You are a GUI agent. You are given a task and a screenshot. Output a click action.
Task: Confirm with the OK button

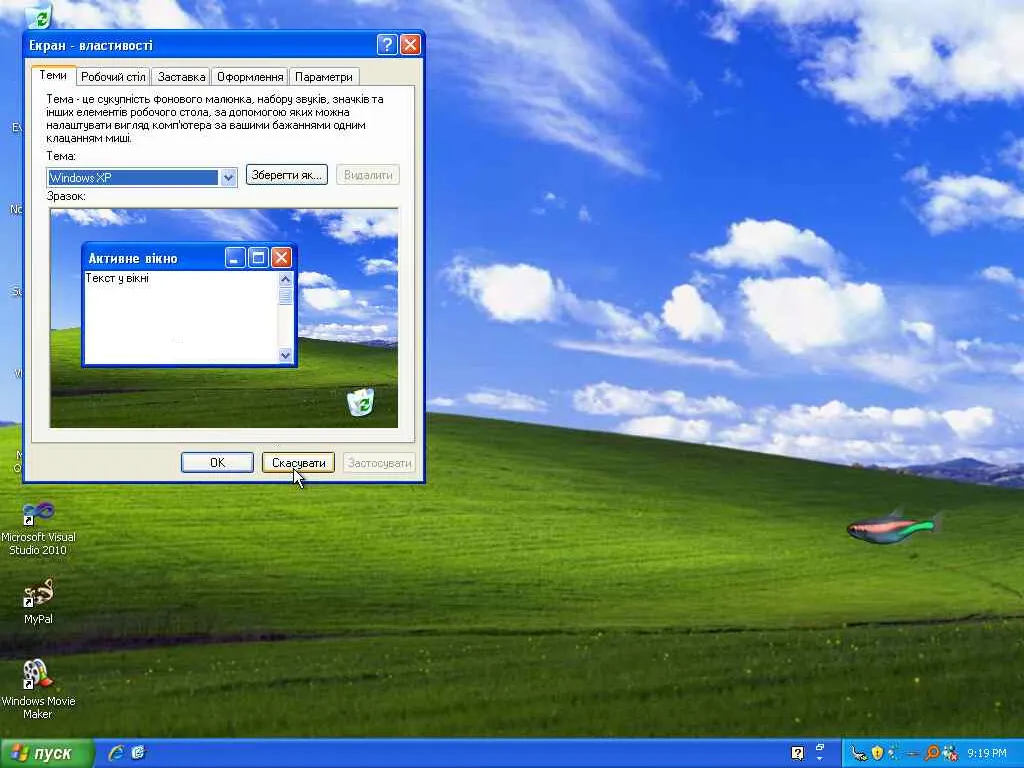click(x=217, y=462)
